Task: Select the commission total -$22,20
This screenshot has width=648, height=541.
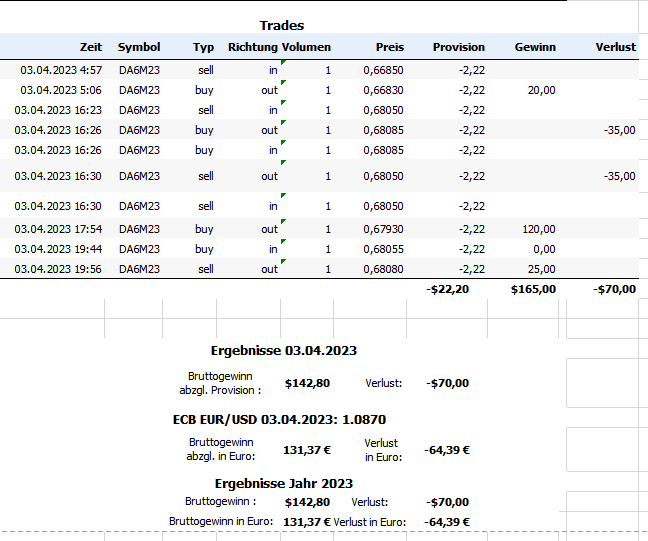Action: [x=448, y=289]
